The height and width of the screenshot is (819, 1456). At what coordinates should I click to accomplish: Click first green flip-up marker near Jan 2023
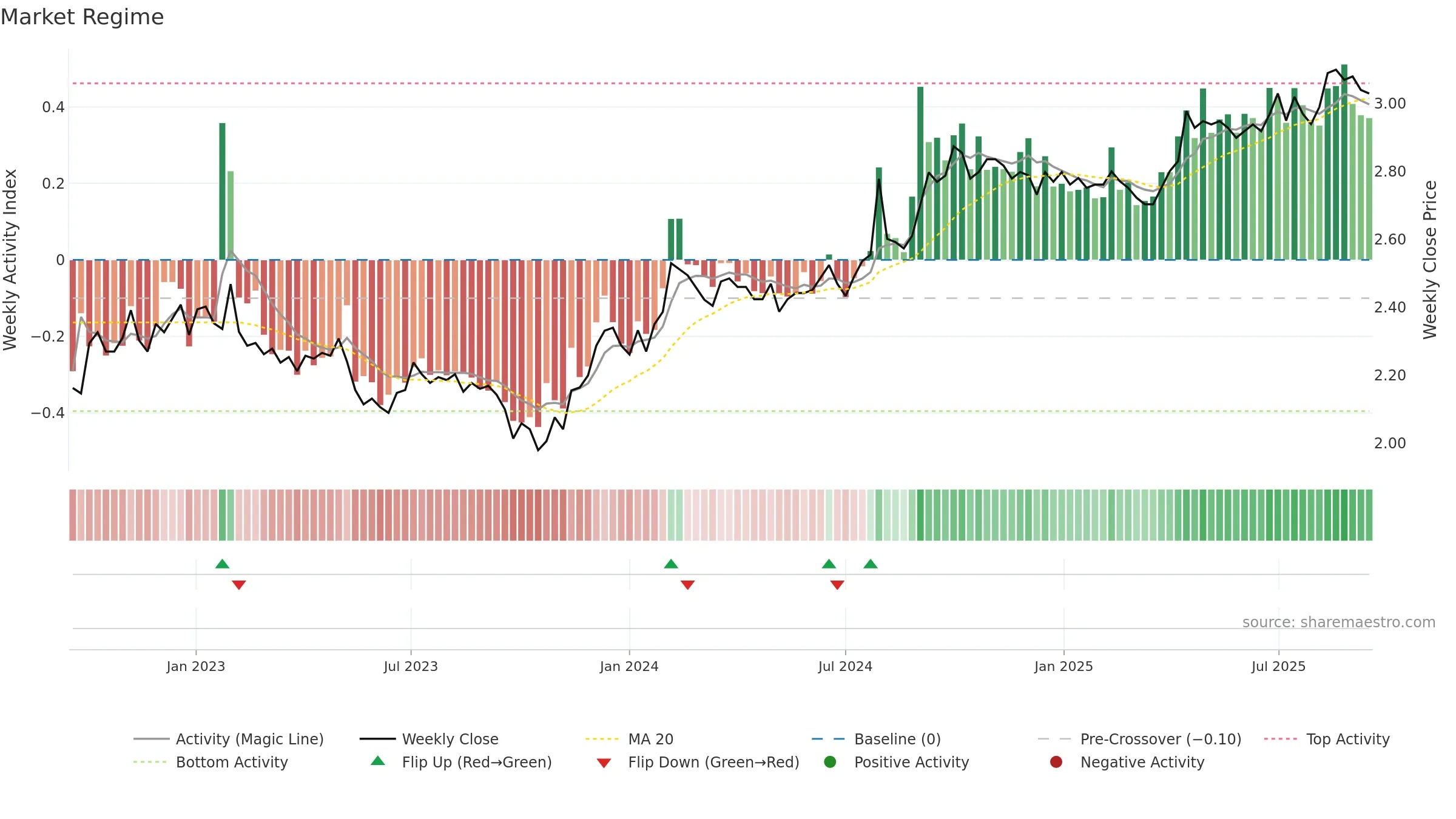(222, 564)
